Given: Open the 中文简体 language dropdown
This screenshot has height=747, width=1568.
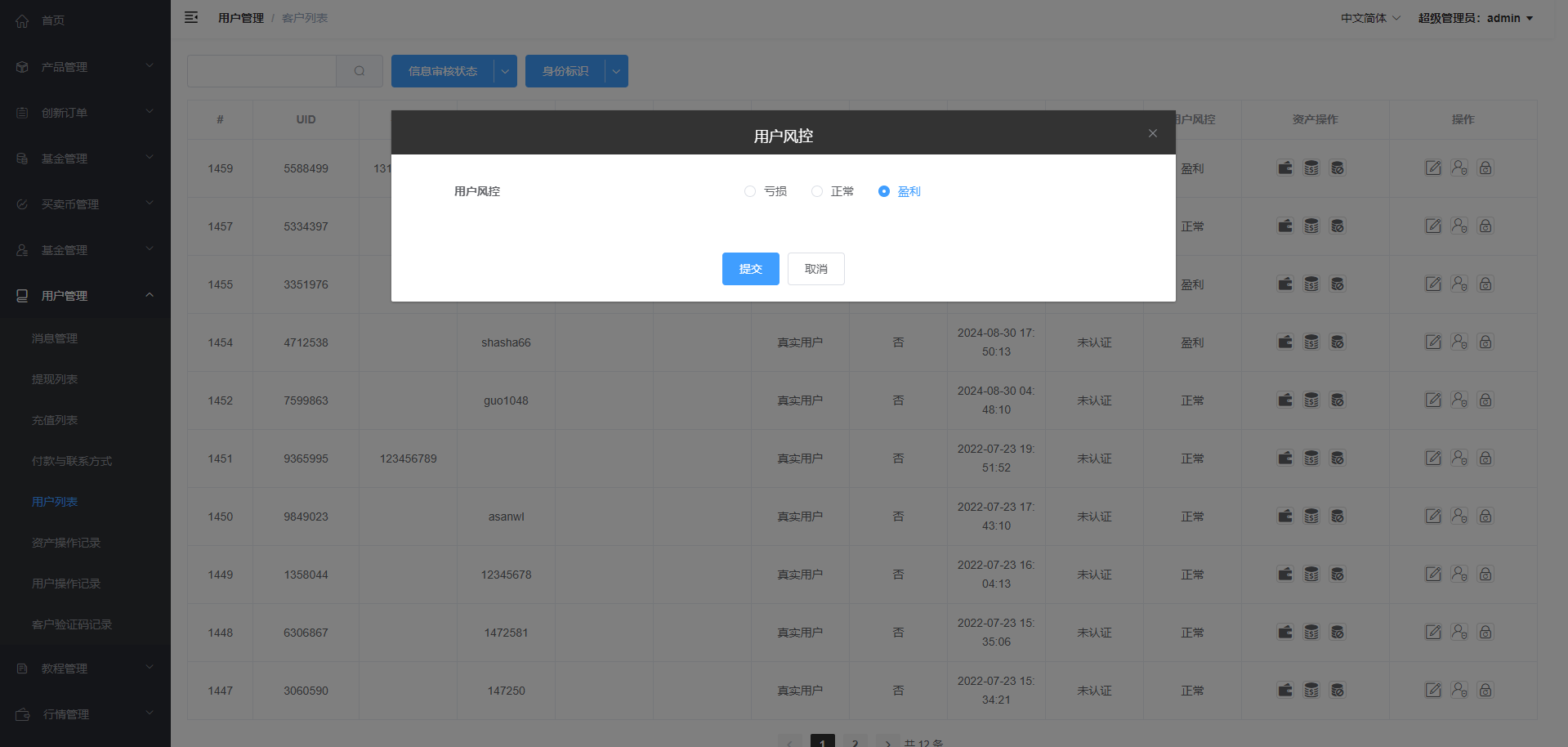Looking at the screenshot, I should (x=1370, y=18).
